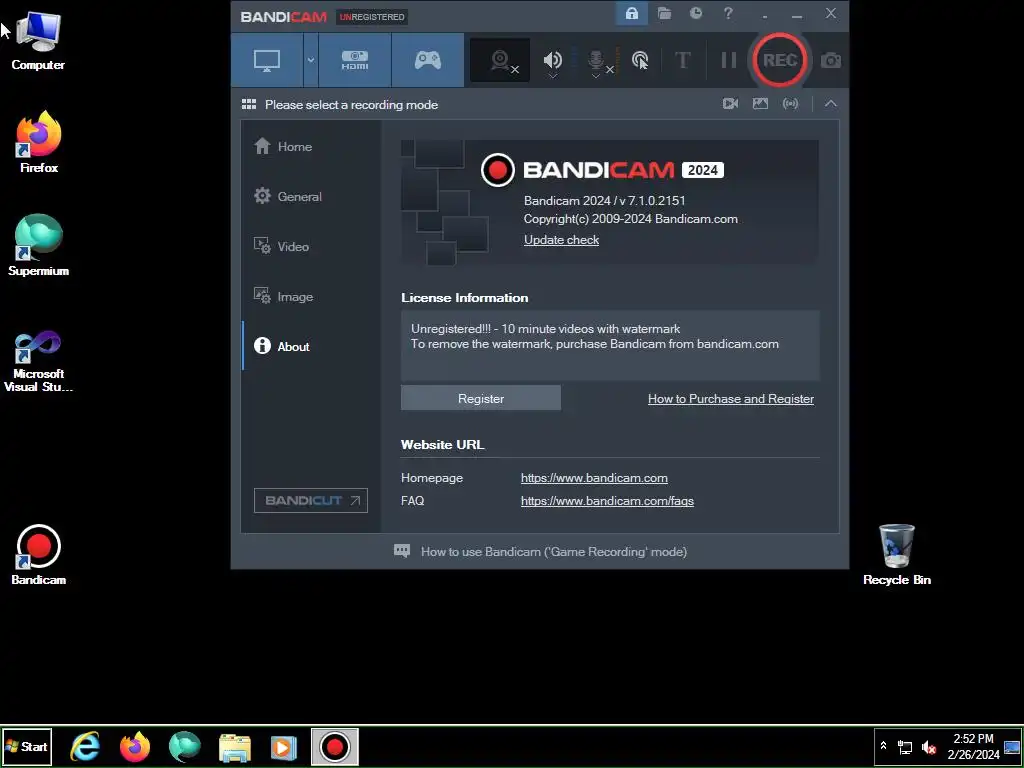Toggle mouse cursor effects icon

(641, 61)
